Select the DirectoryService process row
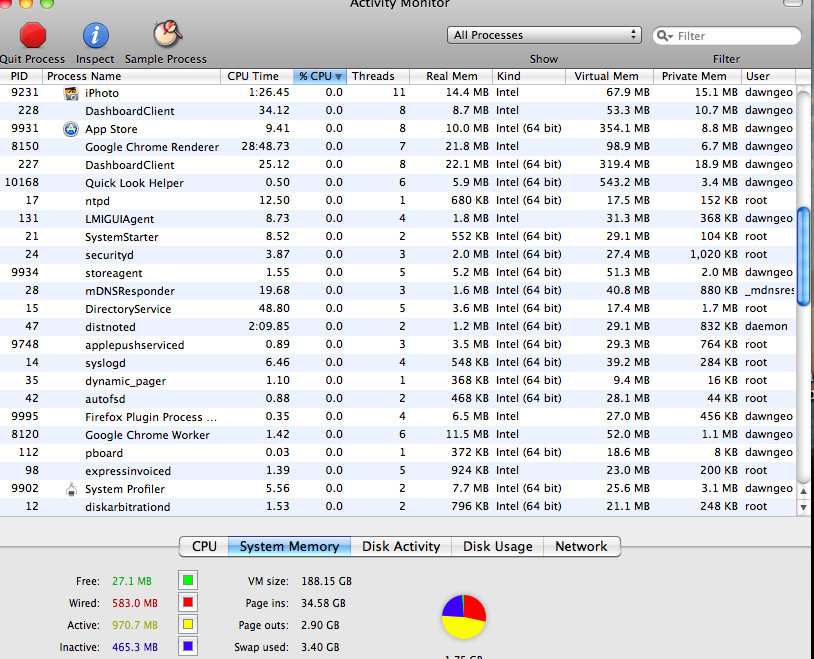 coord(398,309)
